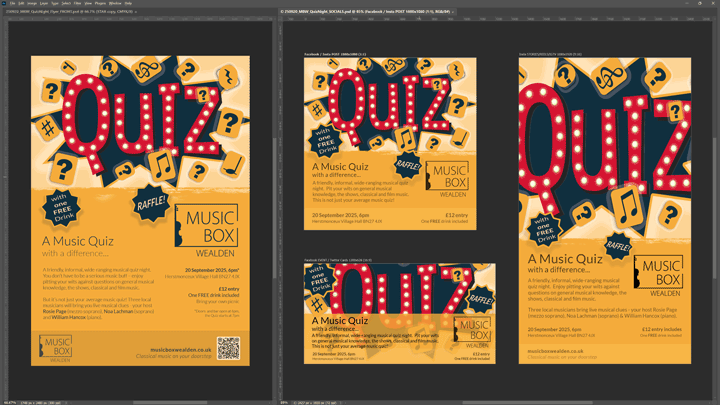Open the Edit menu
The image size is (720, 405).
[21, 3]
